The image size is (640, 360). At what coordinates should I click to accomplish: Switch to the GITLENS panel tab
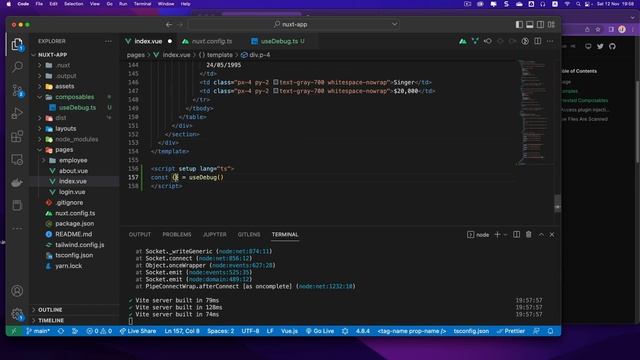[249, 234]
